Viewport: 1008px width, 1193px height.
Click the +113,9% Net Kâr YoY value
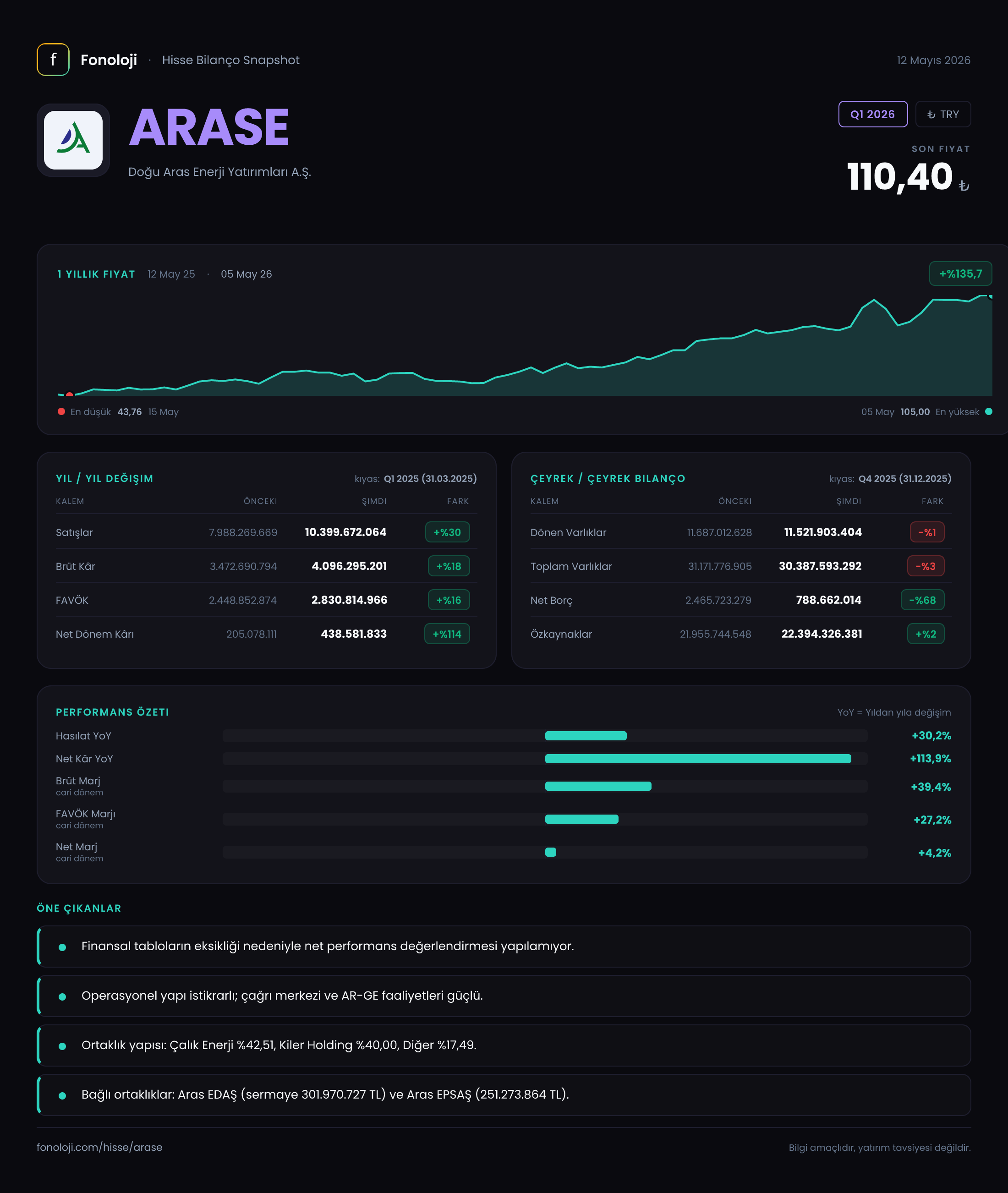coord(930,759)
